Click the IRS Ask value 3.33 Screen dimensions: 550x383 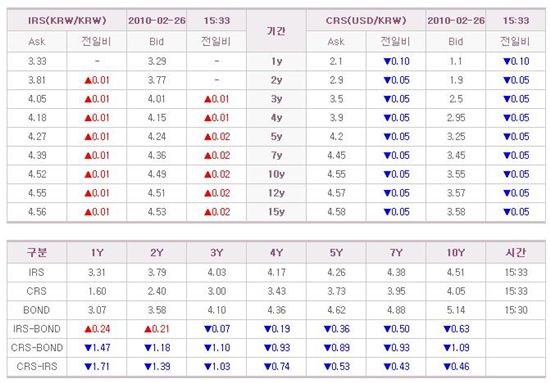[37, 61]
